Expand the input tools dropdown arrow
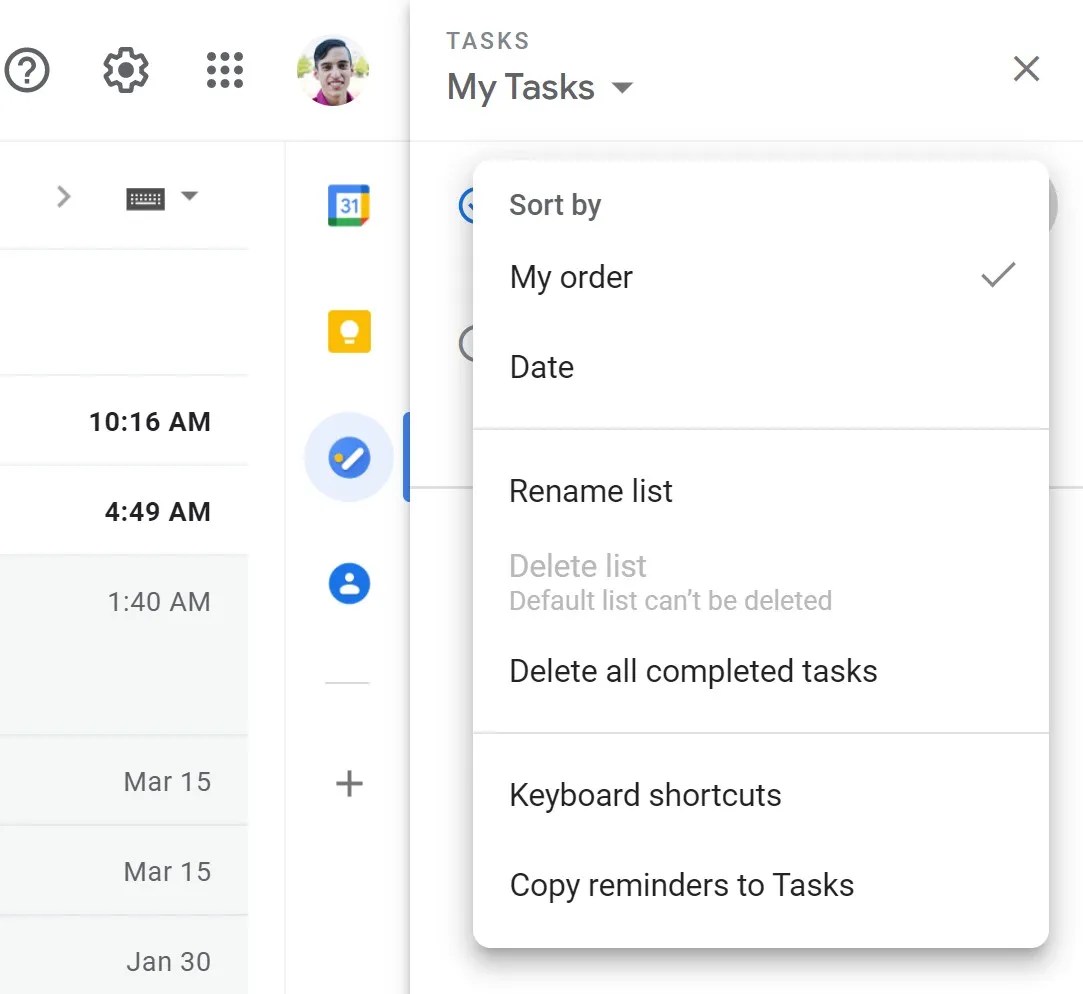The width and height of the screenshot is (1083, 994). [x=190, y=196]
